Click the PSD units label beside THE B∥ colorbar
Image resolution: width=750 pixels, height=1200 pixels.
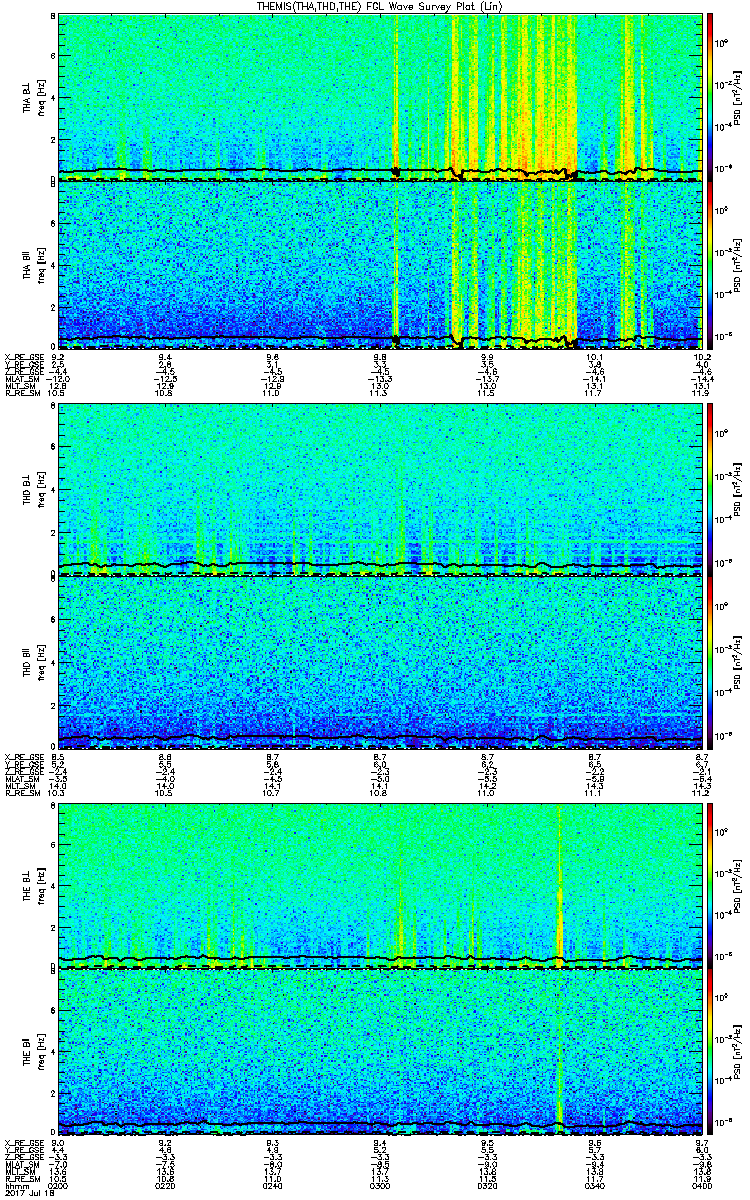pos(738,1052)
